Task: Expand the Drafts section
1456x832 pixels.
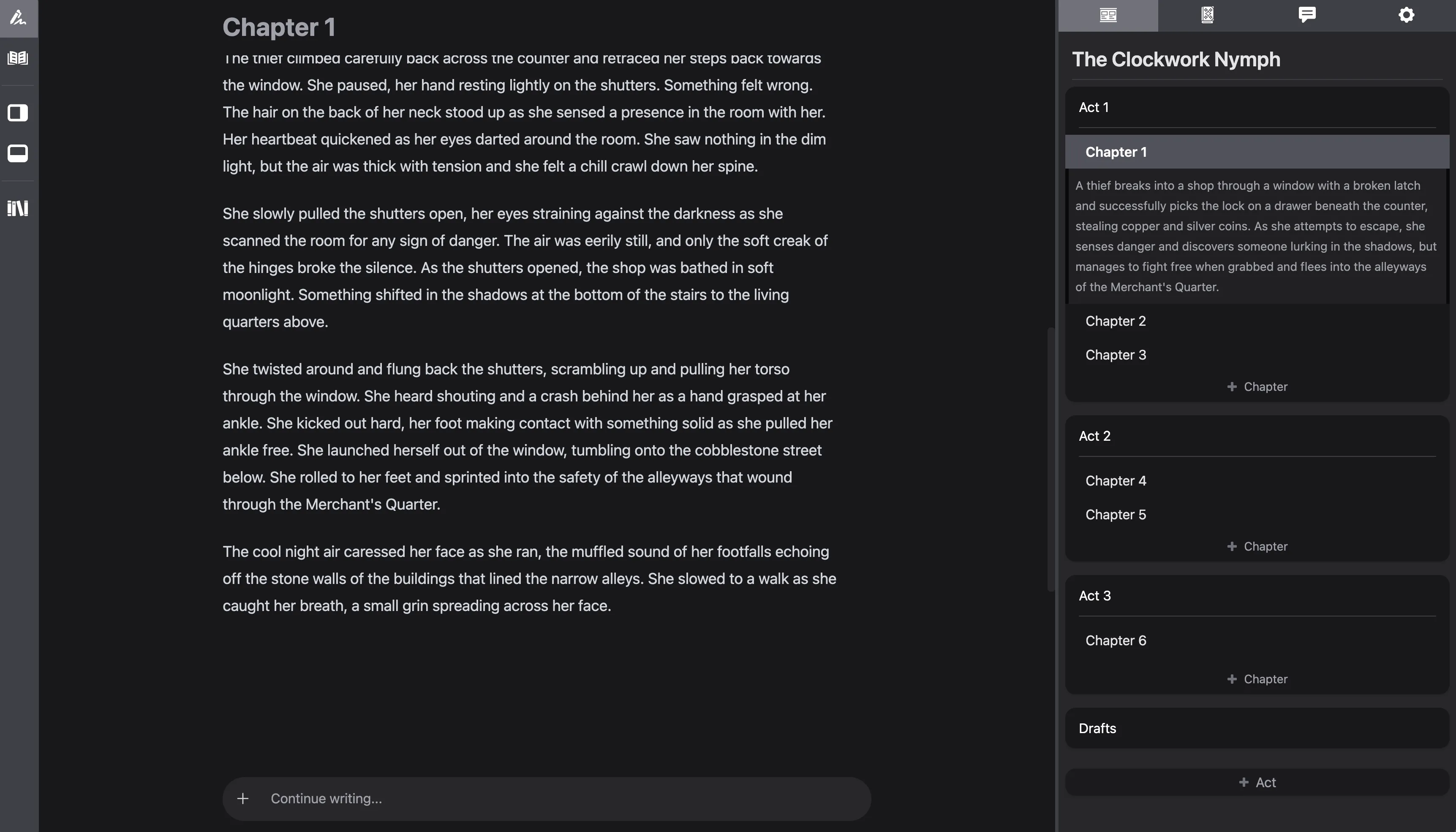Action: pos(1097,728)
